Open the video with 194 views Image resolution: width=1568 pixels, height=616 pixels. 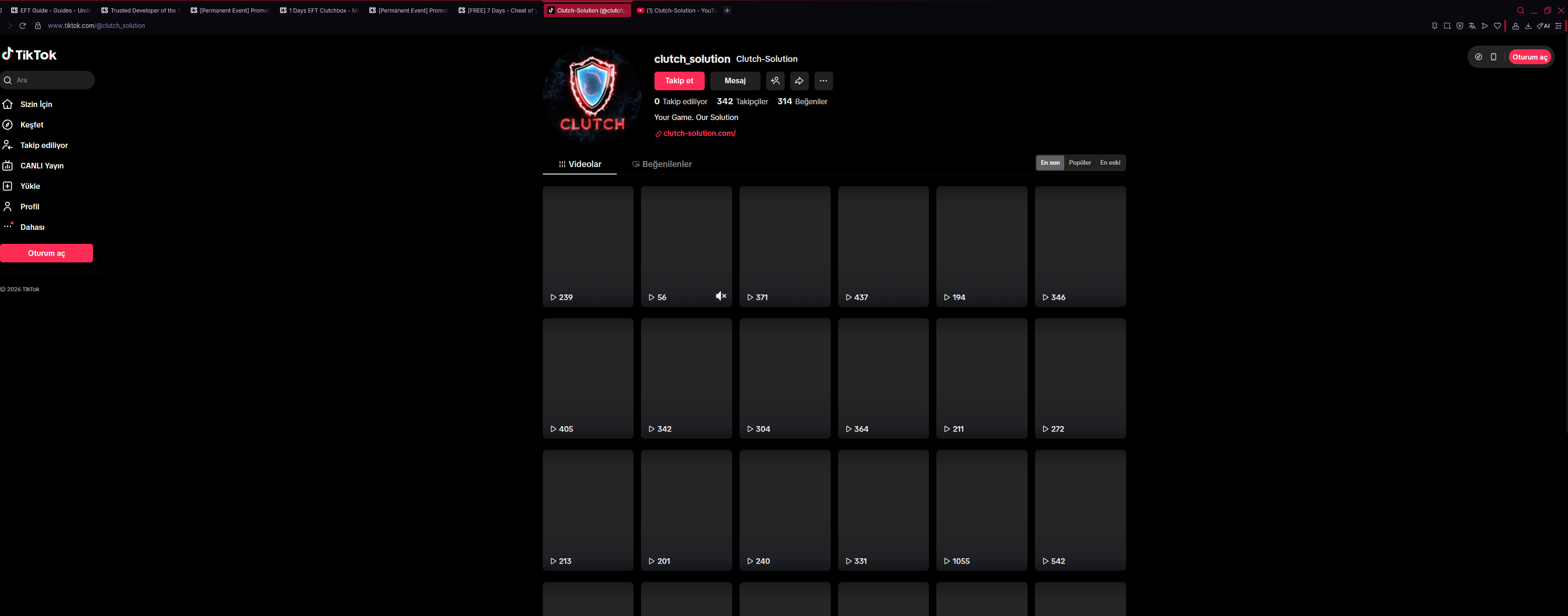pos(982,247)
